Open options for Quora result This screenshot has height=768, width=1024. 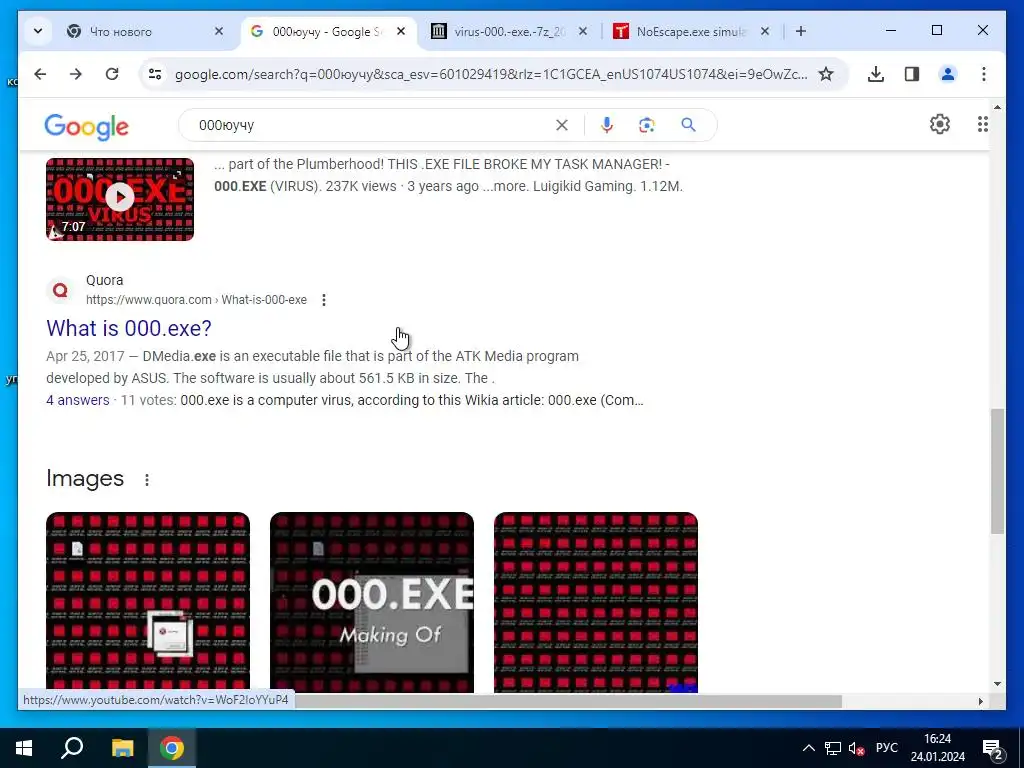pyautogui.click(x=324, y=300)
